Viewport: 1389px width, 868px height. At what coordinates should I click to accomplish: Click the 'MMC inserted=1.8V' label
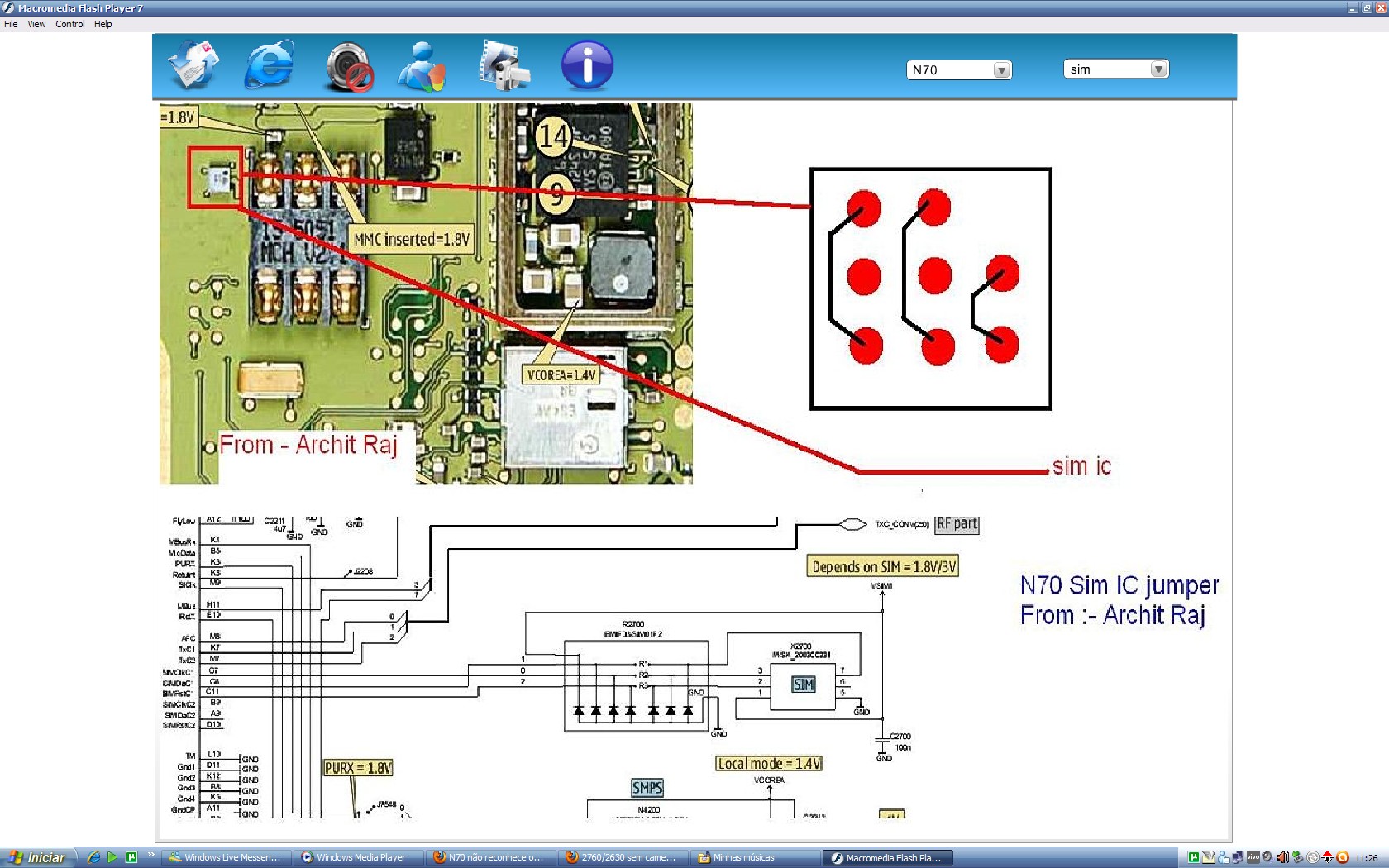point(412,240)
